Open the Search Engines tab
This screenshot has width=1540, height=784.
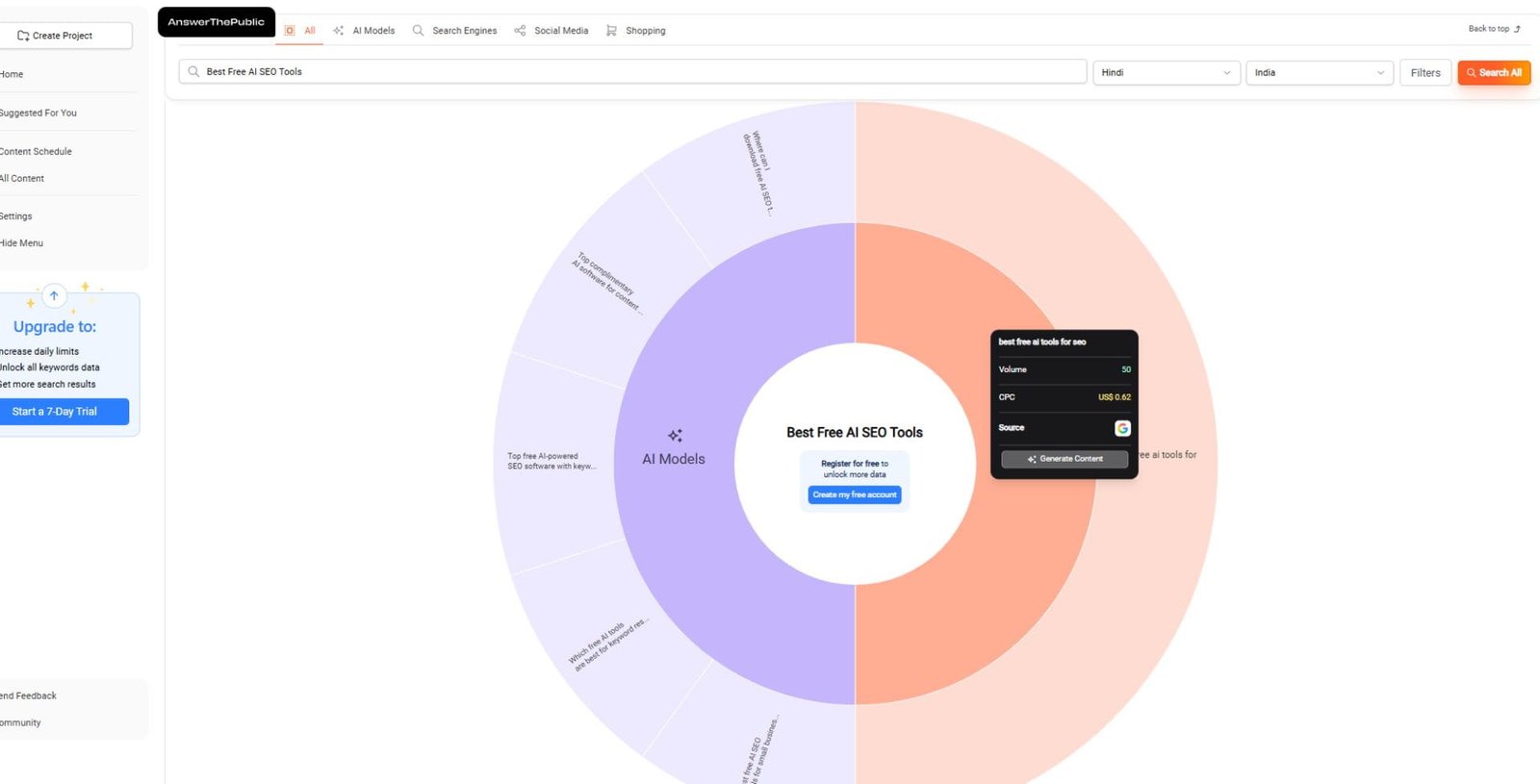click(x=454, y=31)
